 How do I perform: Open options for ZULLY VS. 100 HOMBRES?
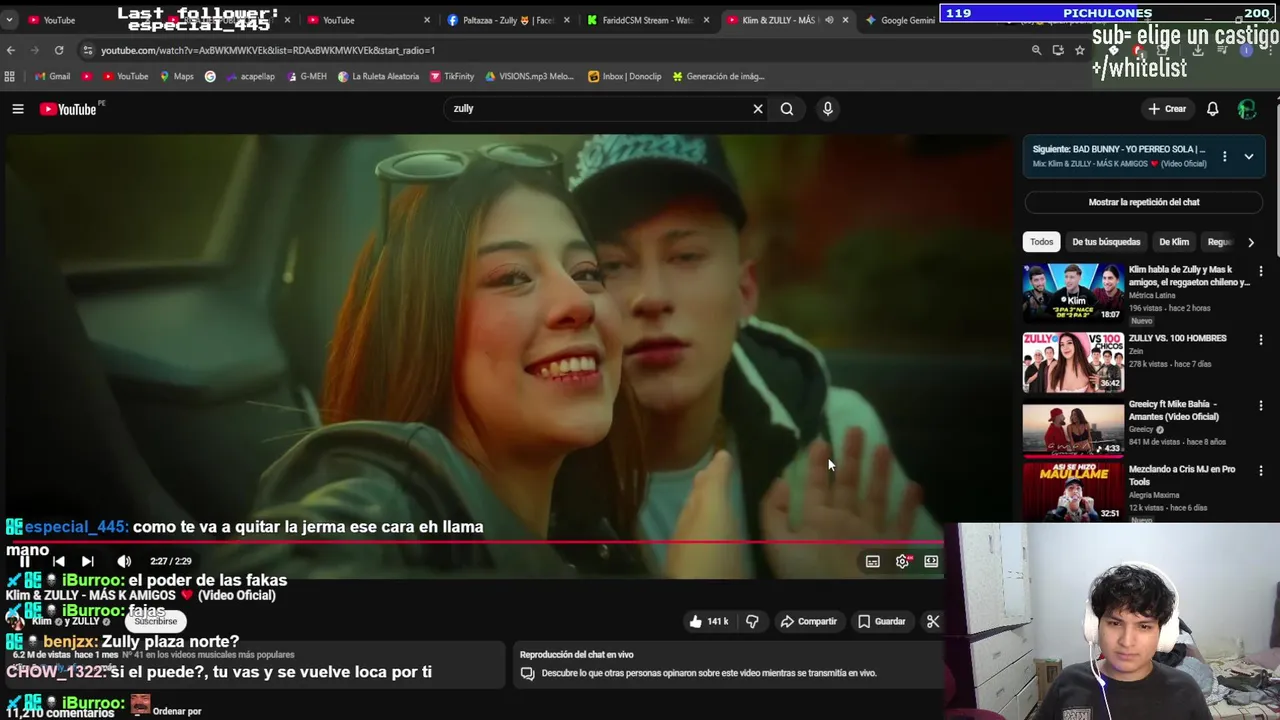[1260, 340]
